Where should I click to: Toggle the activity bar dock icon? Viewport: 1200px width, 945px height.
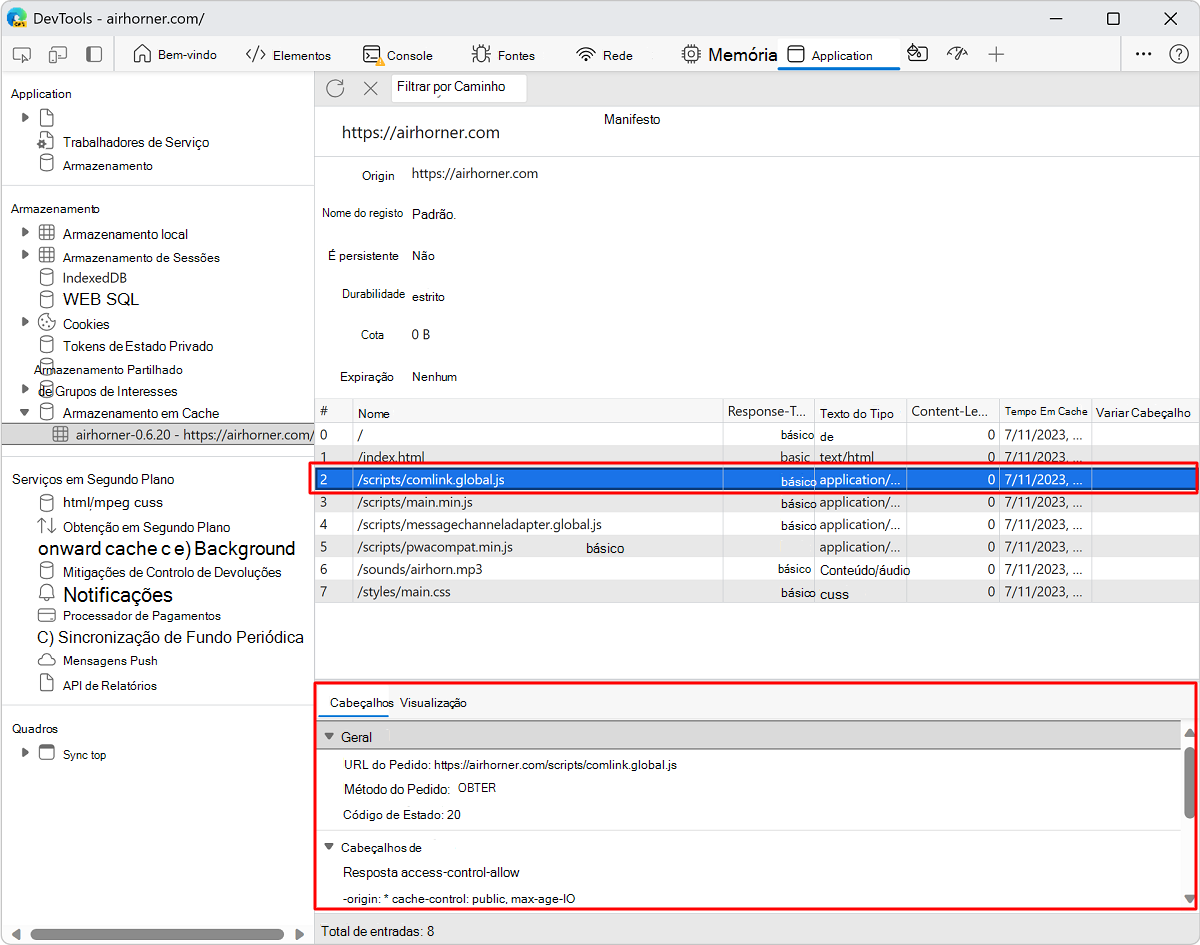click(x=94, y=55)
